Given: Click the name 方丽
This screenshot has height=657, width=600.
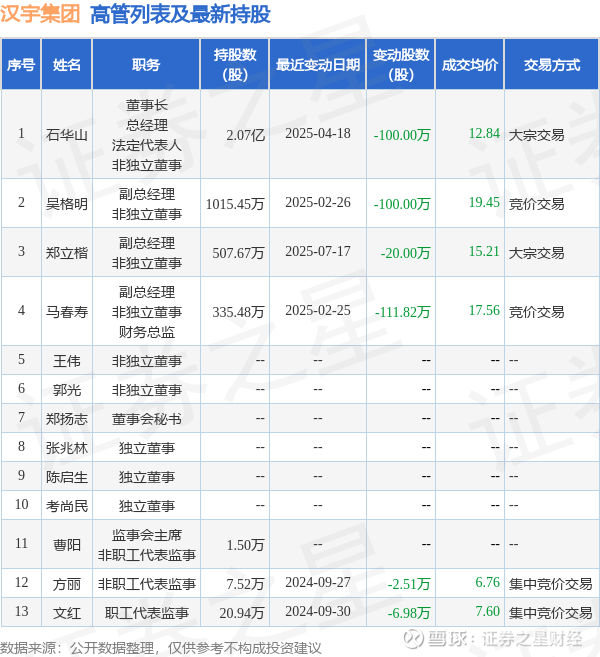Looking at the screenshot, I should [x=67, y=584].
